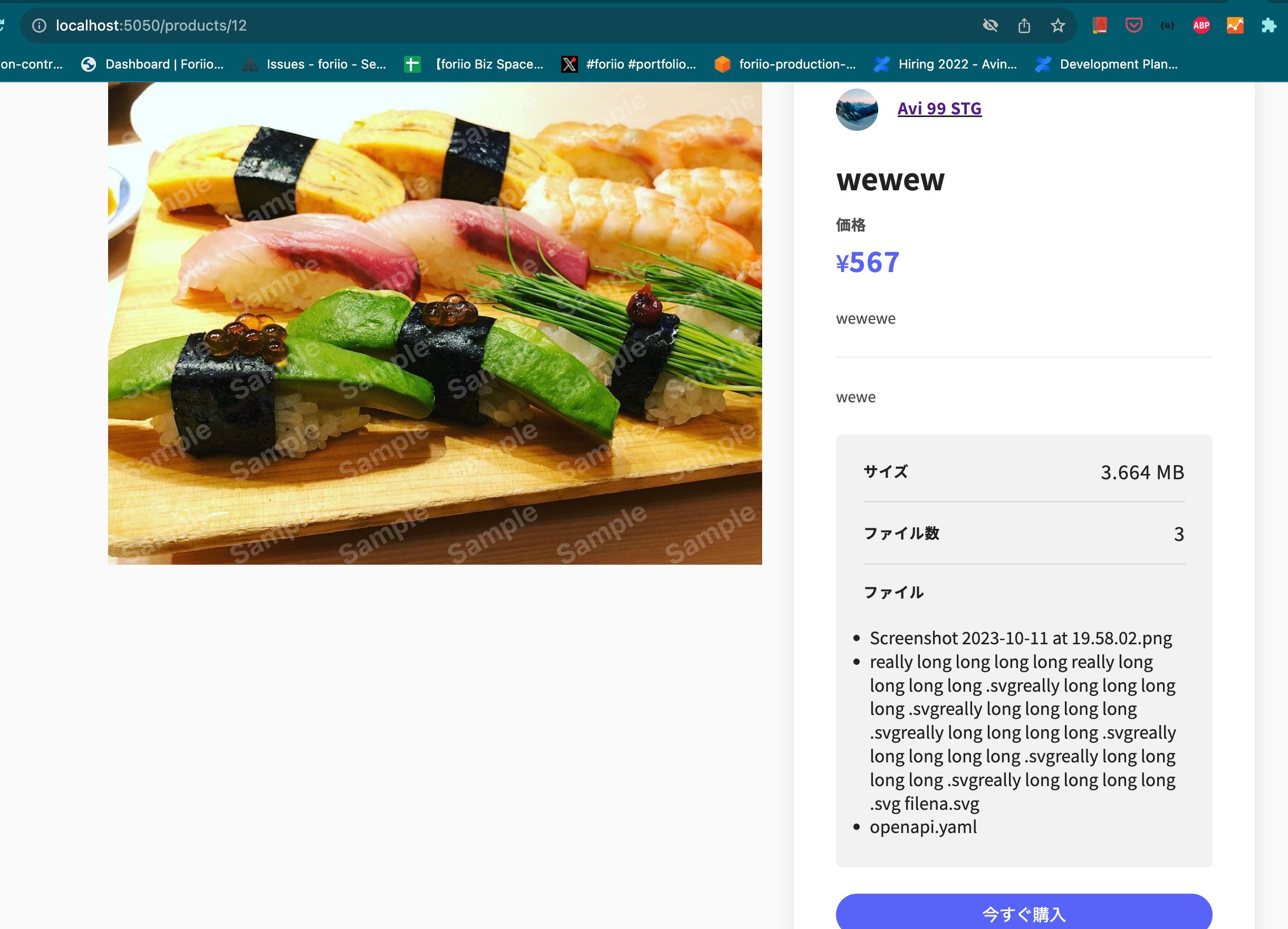Open the red dictionary book extension
The image size is (1288, 929).
click(x=1100, y=25)
